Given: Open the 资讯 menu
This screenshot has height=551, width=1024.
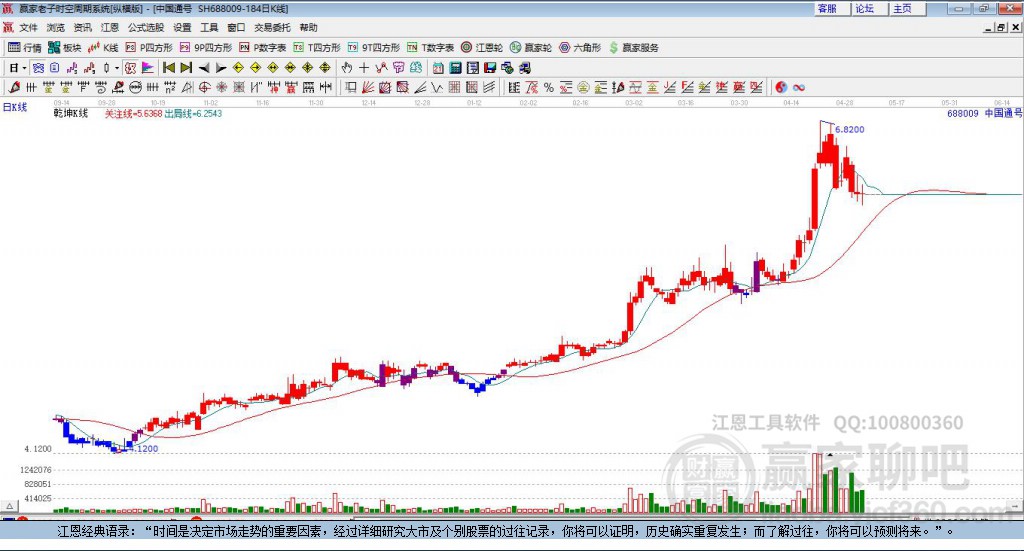Looking at the screenshot, I should 82,27.
